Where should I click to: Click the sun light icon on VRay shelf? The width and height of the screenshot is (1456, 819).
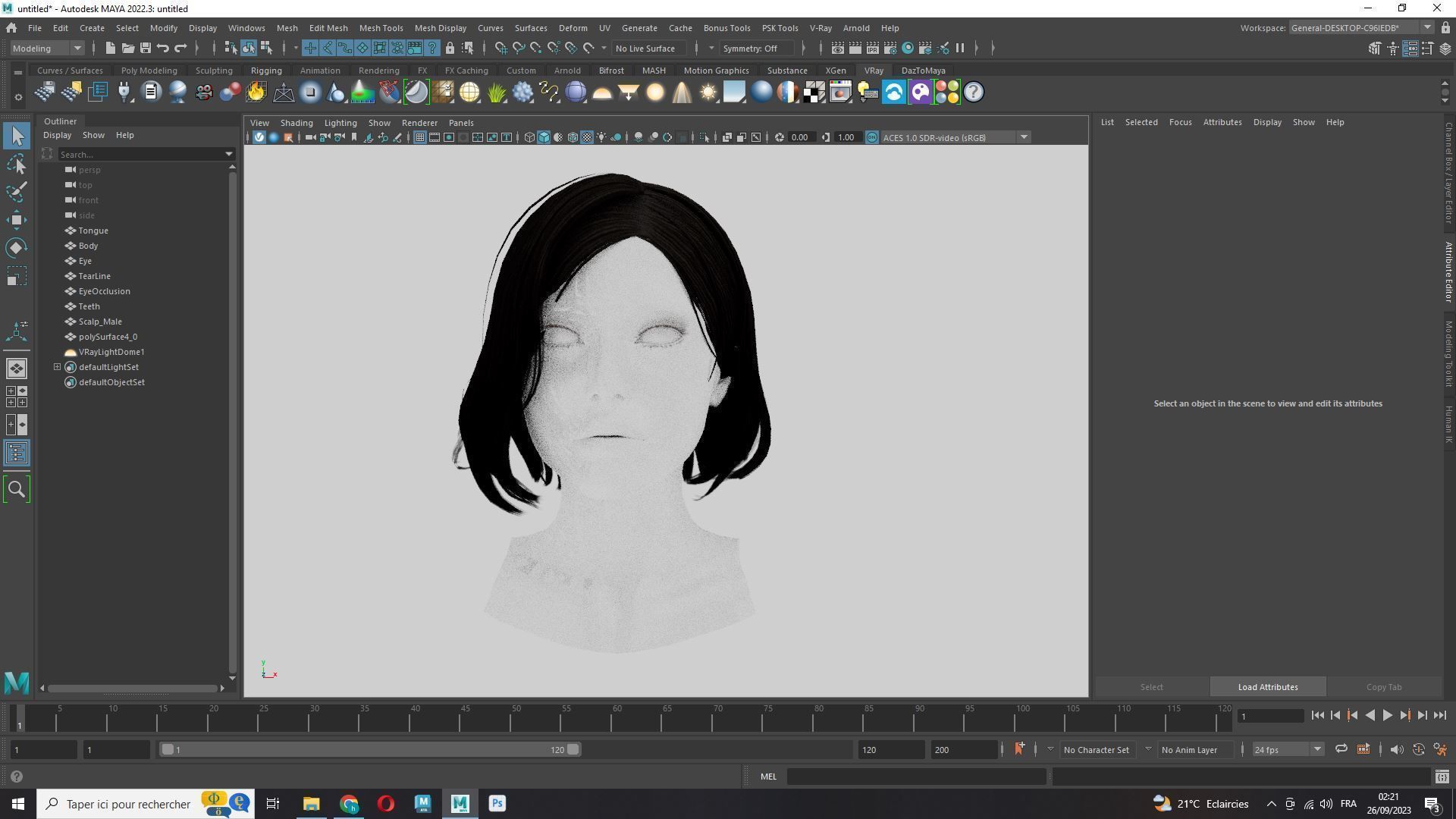pyautogui.click(x=708, y=93)
